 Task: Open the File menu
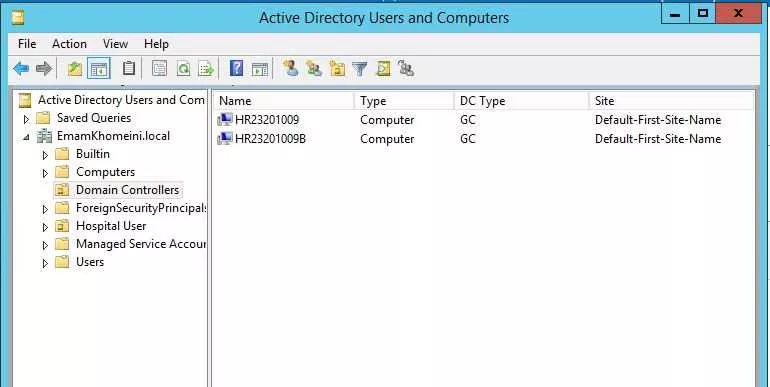[x=27, y=44]
